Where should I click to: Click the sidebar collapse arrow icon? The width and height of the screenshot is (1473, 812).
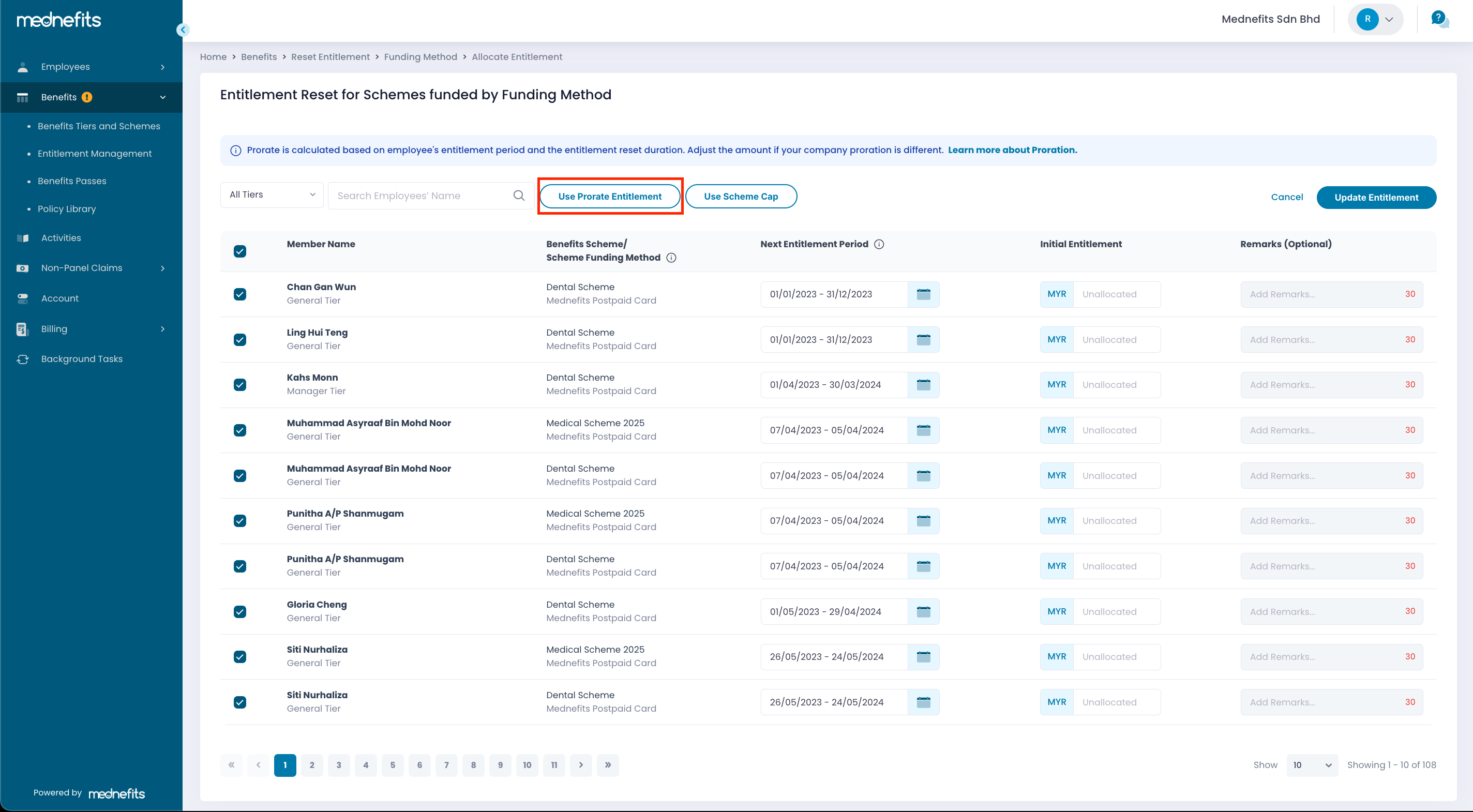click(183, 29)
